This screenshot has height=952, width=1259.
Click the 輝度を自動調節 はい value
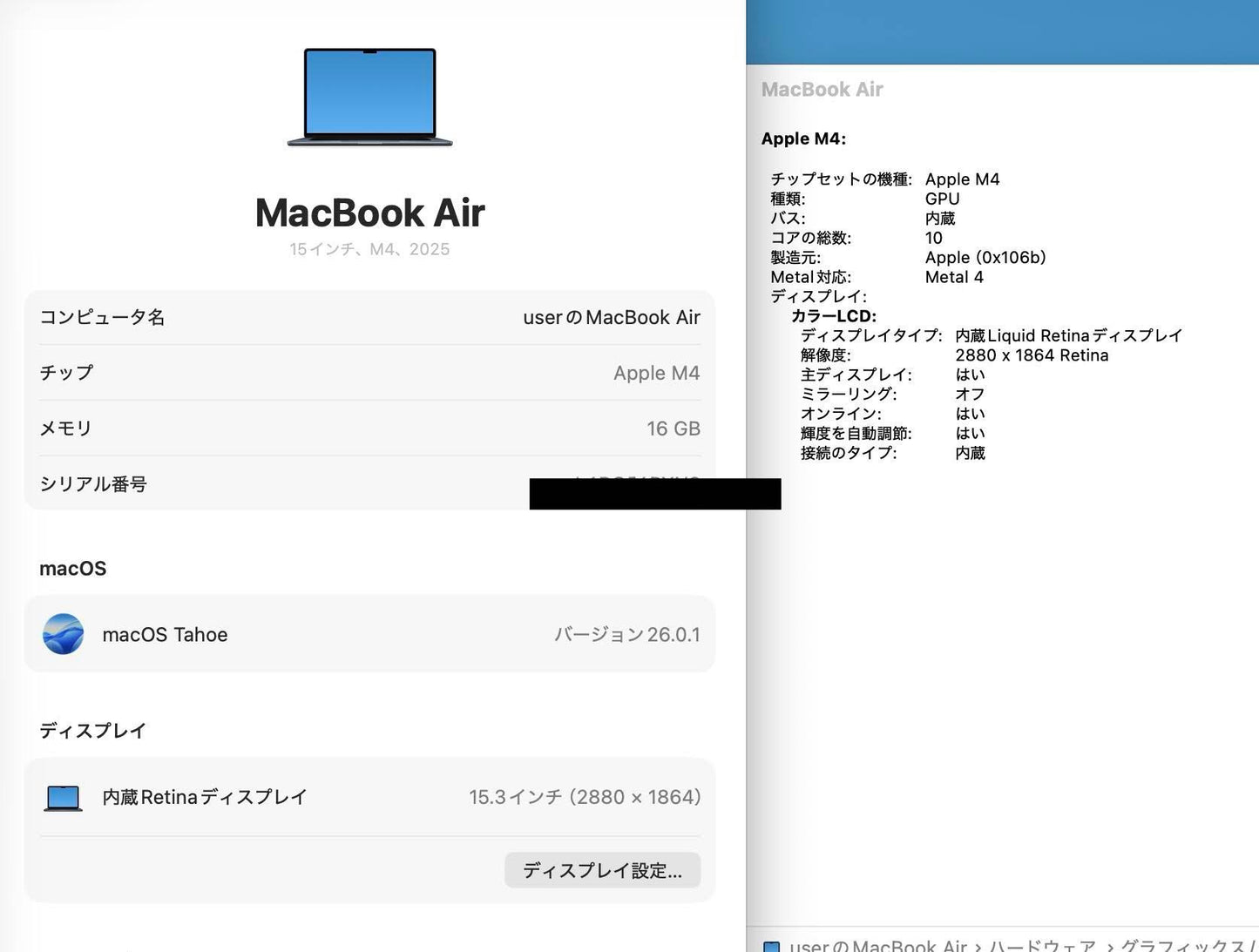tap(969, 433)
